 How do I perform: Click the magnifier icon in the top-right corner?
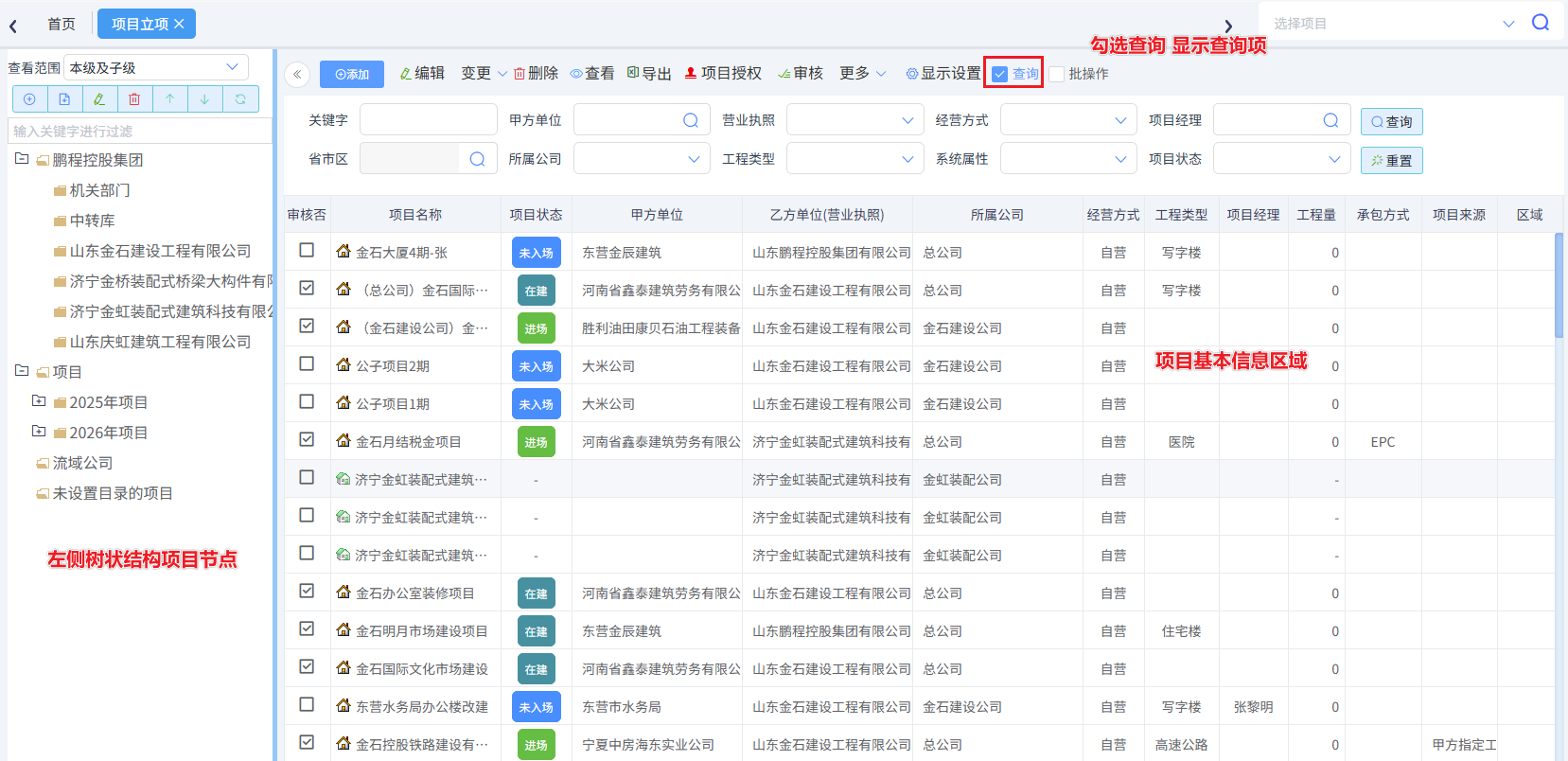[1541, 23]
